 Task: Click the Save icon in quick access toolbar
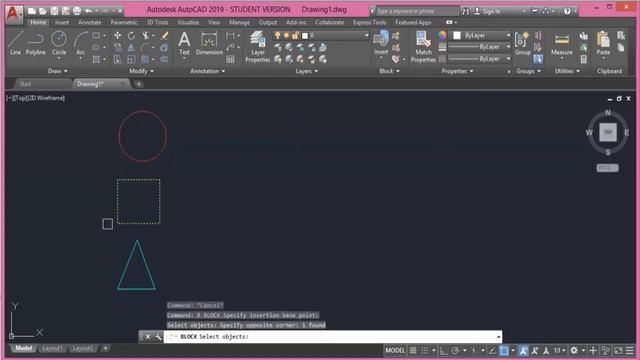click(54, 11)
